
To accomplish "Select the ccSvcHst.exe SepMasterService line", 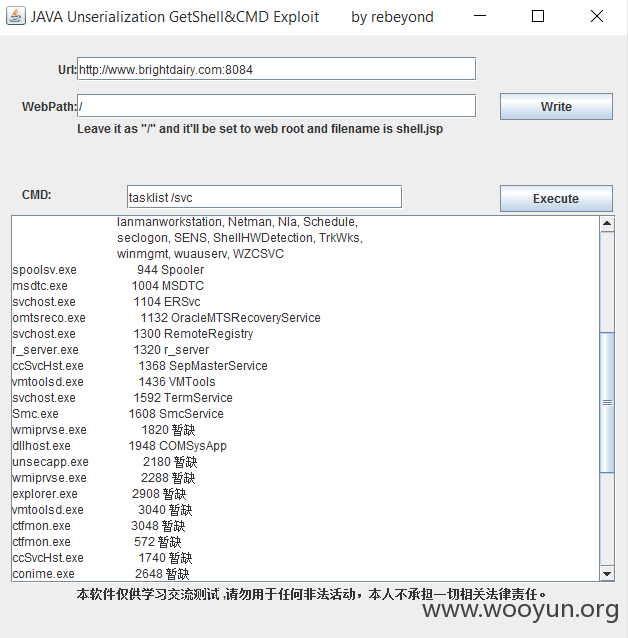I will 140,366.
